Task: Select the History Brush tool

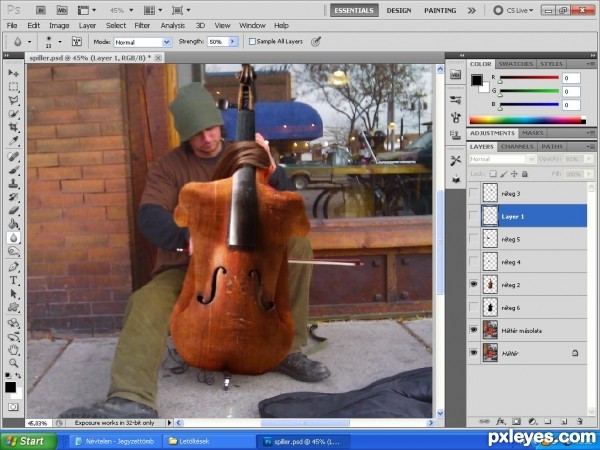Action: [13, 197]
